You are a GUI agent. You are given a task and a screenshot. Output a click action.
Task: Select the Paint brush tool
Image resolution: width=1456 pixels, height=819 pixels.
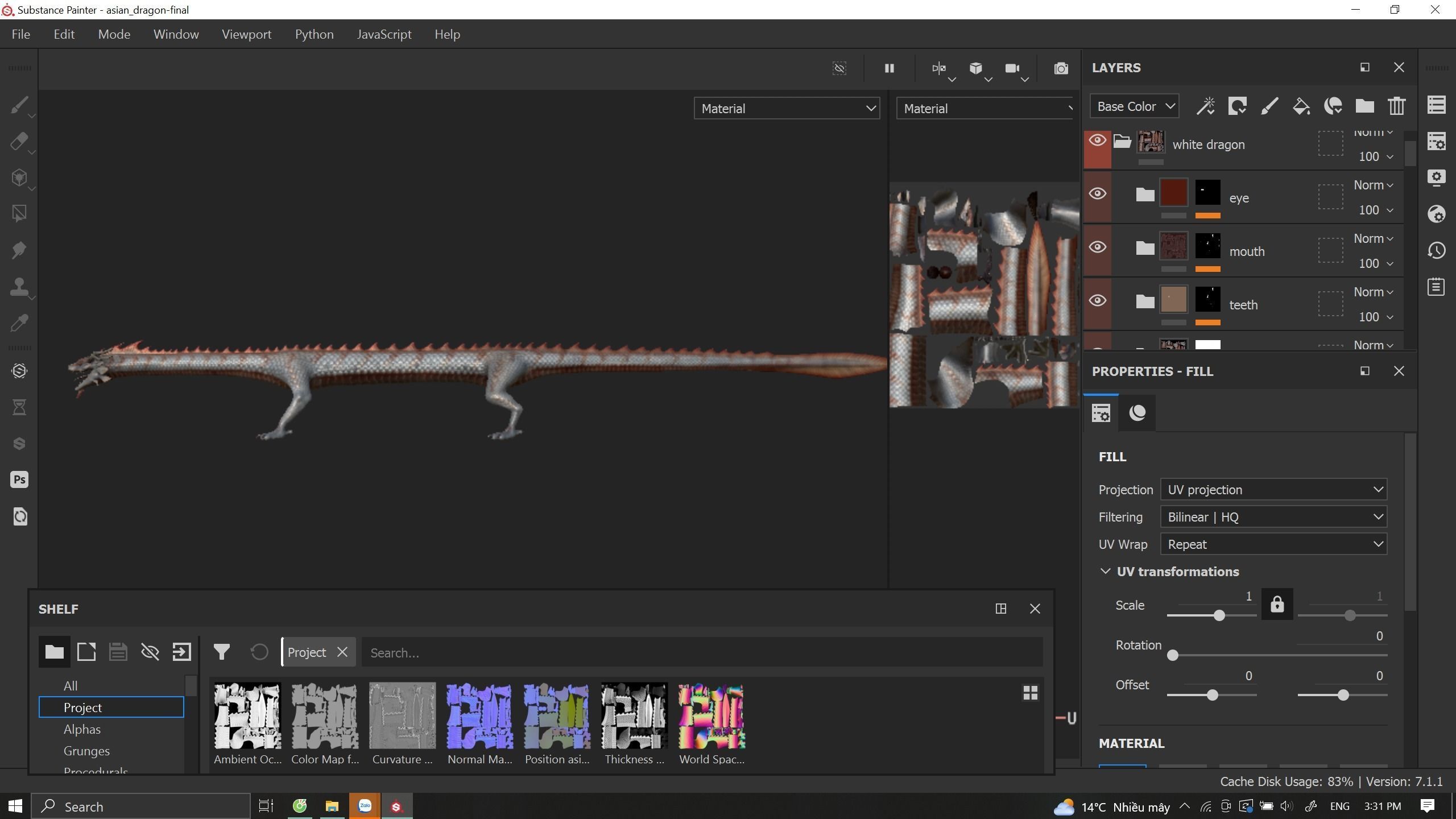[x=19, y=106]
